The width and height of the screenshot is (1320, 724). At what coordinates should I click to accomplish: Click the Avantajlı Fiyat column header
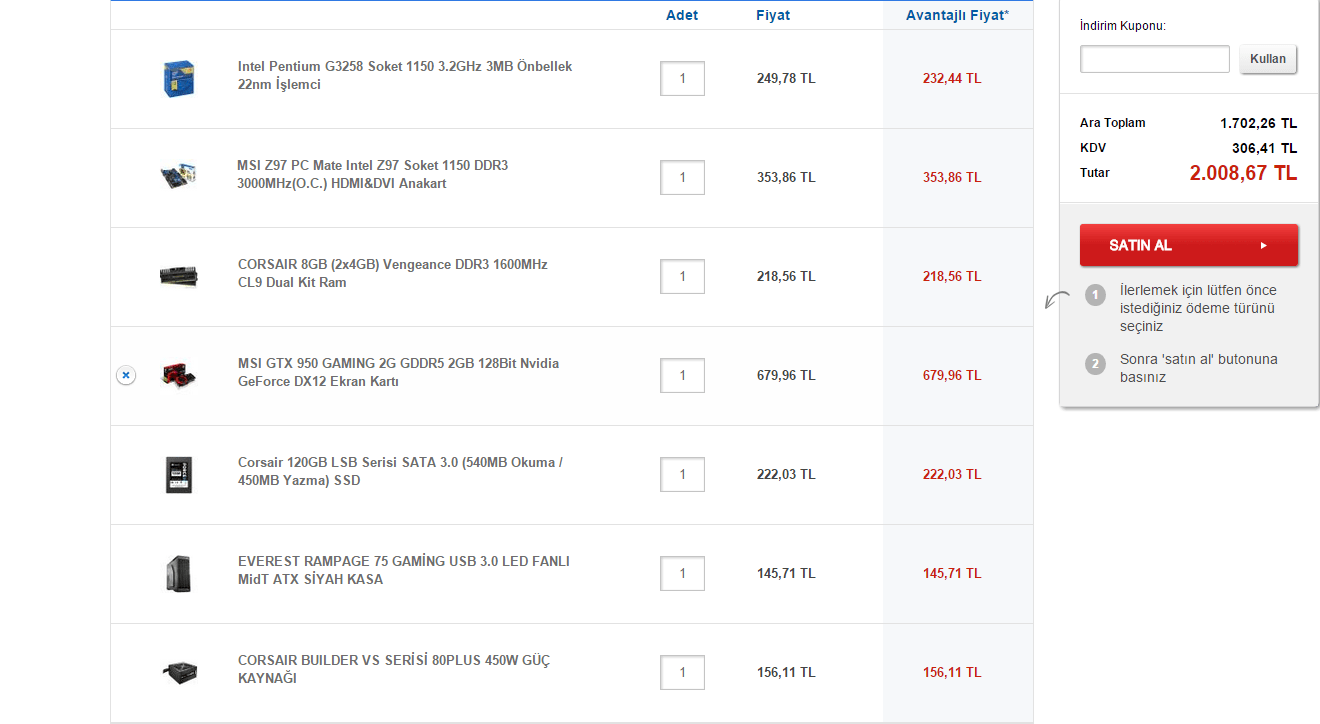click(957, 15)
